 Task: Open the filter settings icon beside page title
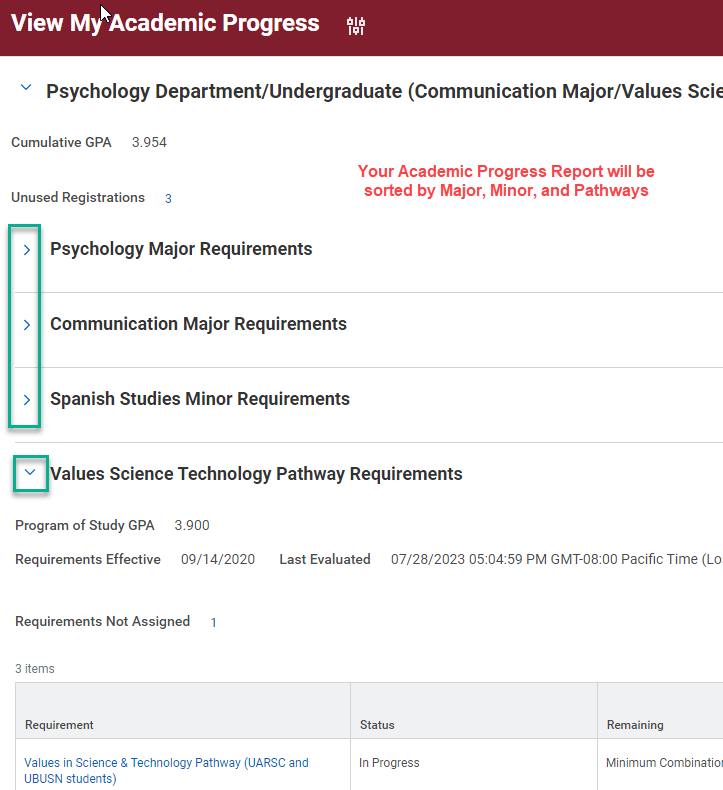coord(356,26)
